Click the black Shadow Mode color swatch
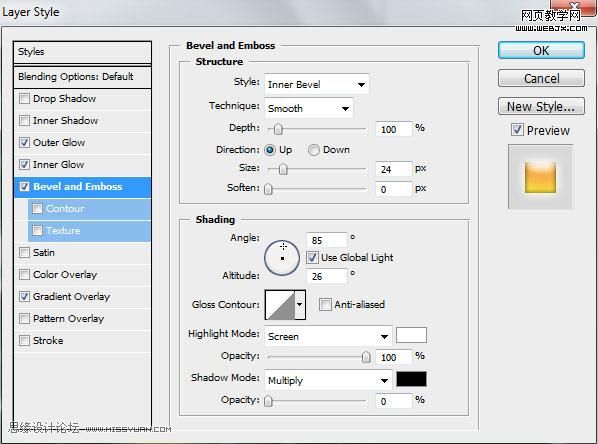598x444 pixels. (411, 379)
